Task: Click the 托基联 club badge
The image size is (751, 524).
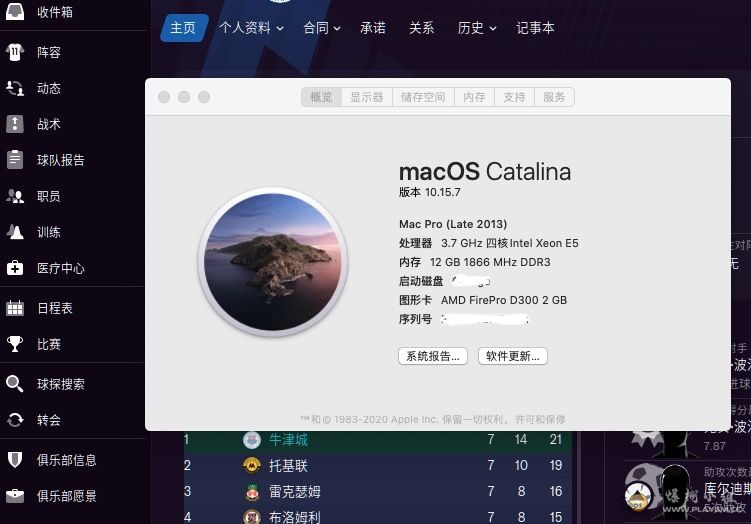Action: coord(252,465)
